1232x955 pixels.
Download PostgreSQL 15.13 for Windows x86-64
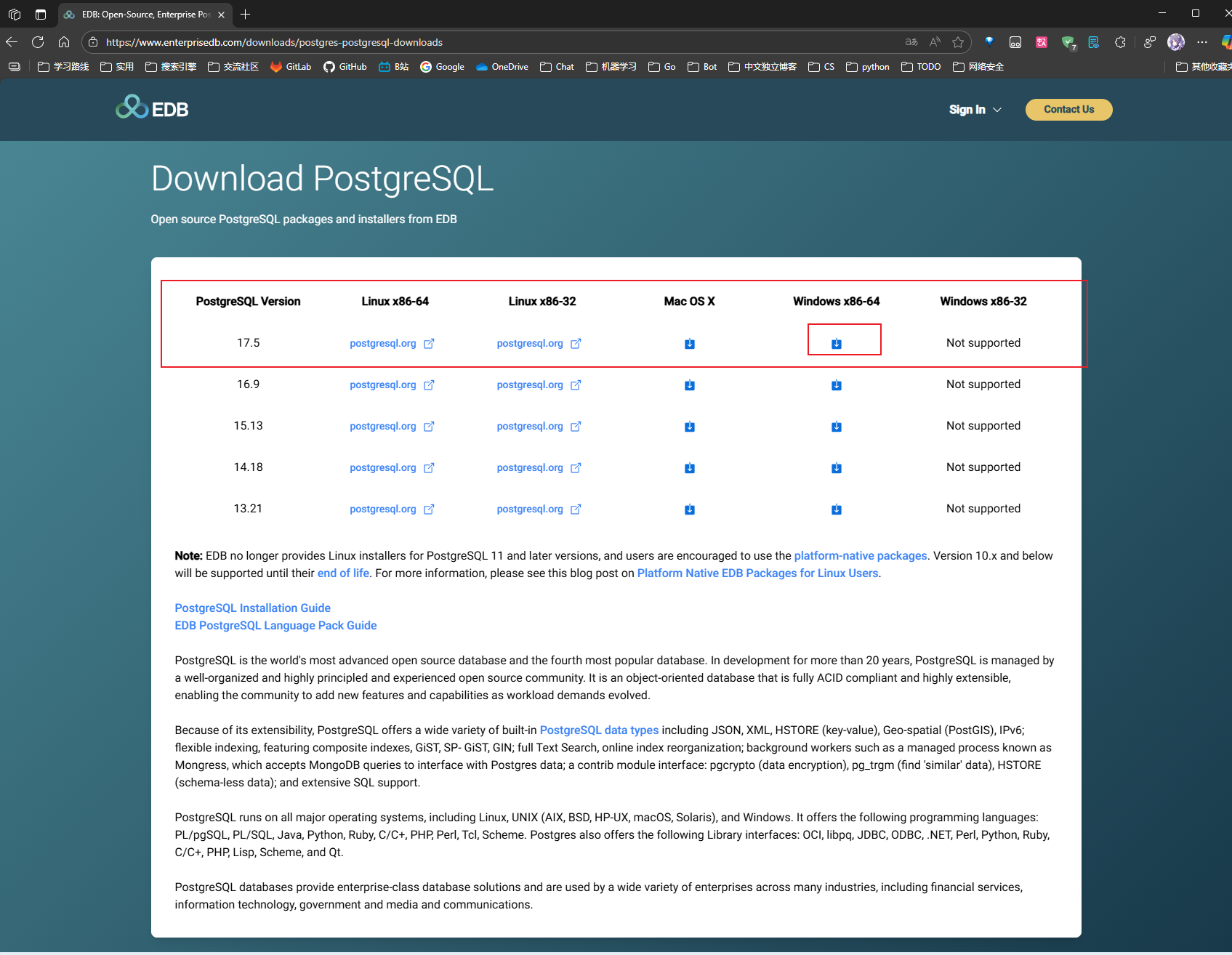(x=837, y=427)
